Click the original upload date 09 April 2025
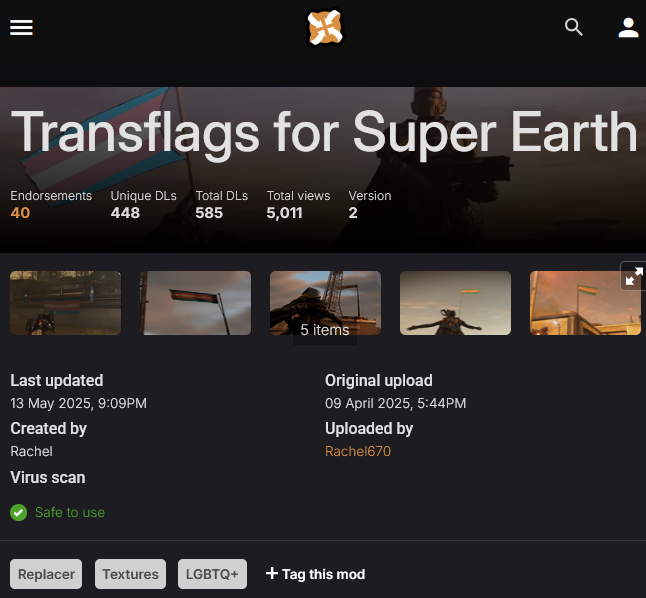The height and width of the screenshot is (598, 646). pyautogui.click(x=396, y=403)
